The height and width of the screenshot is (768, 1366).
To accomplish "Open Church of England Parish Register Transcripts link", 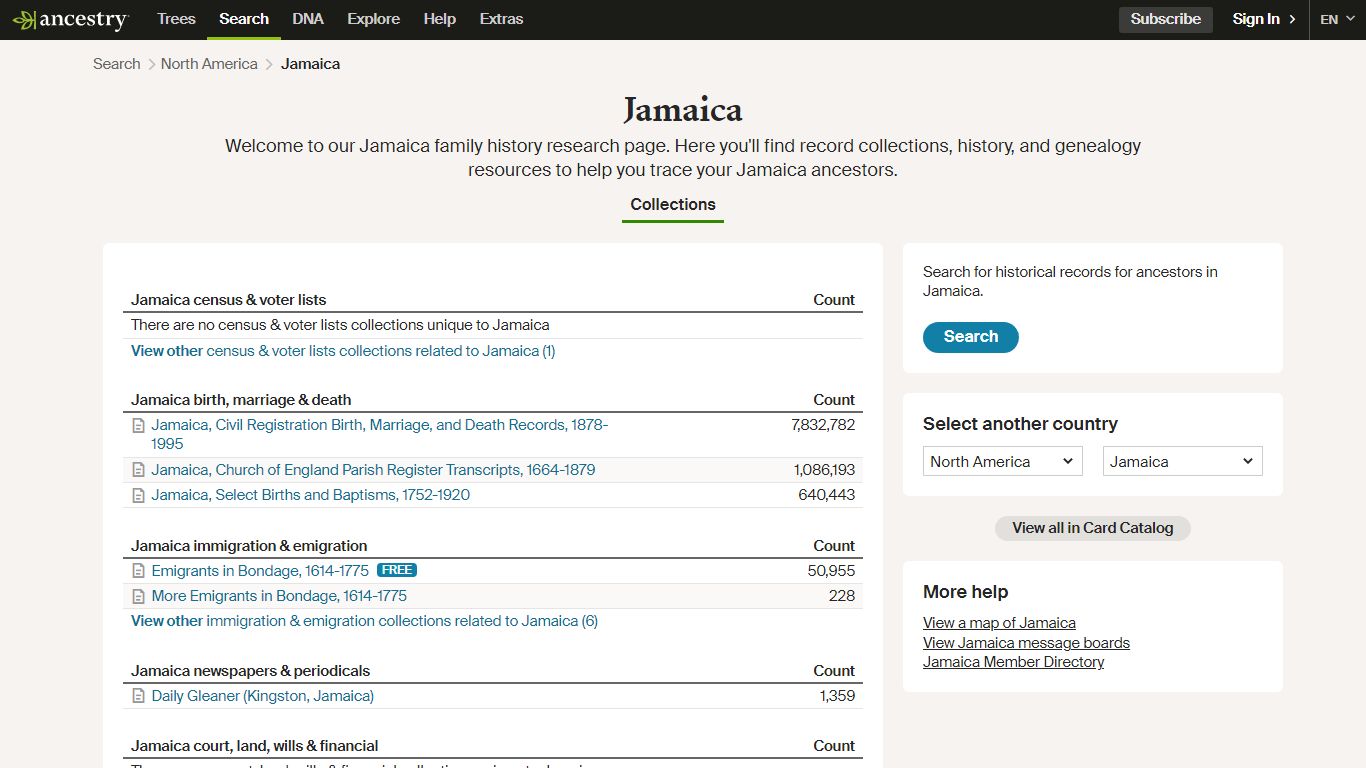I will tap(373, 470).
